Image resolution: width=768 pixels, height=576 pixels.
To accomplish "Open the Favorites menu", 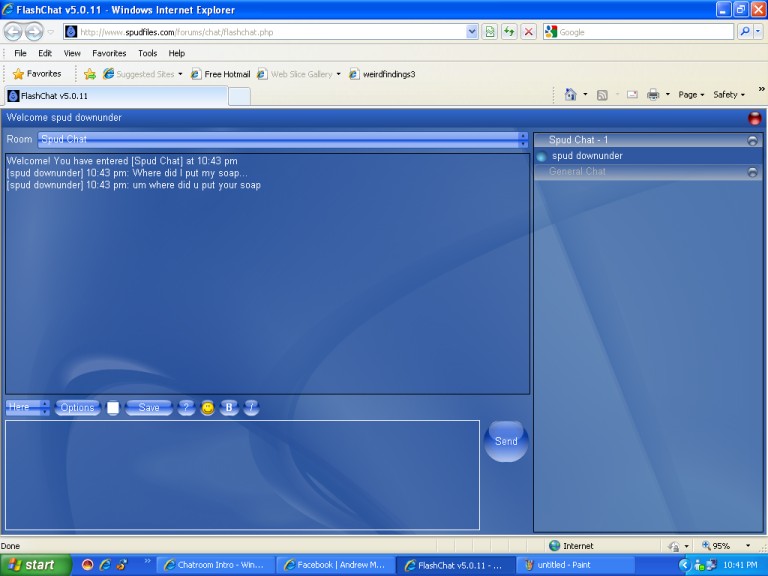I will [109, 53].
